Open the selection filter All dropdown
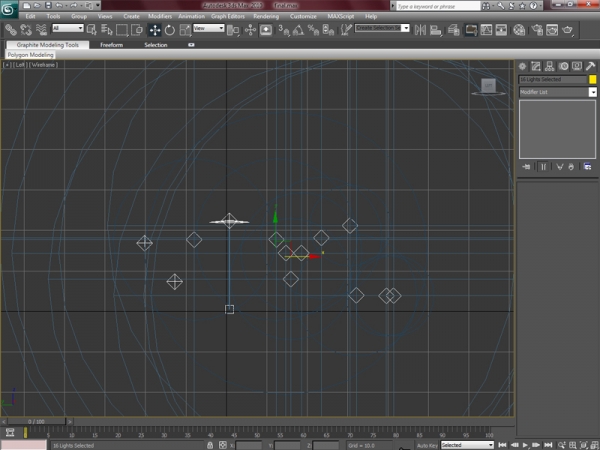This screenshot has height=450, width=600. tap(68, 28)
